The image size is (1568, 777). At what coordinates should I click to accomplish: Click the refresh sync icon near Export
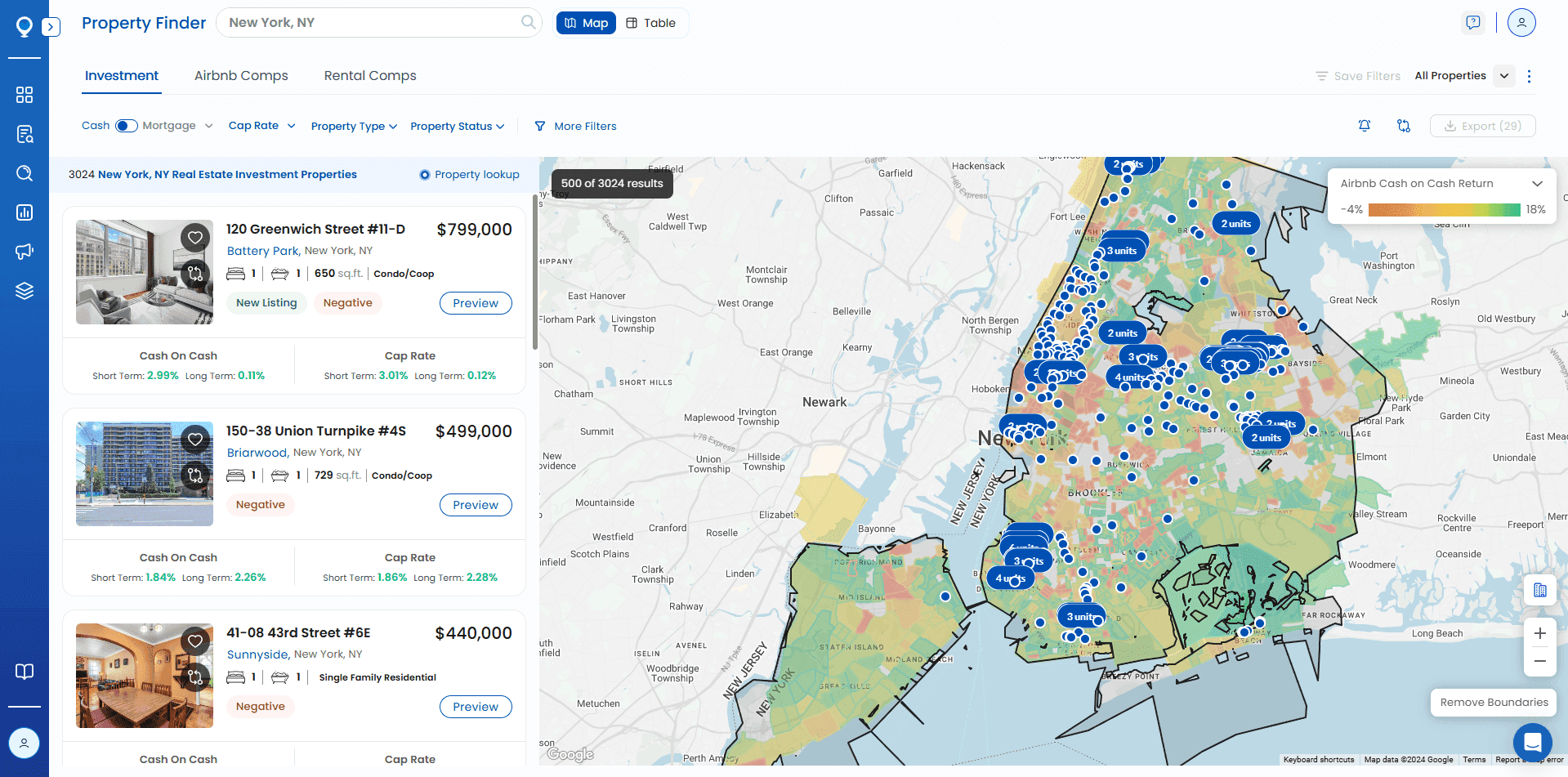point(1404,126)
